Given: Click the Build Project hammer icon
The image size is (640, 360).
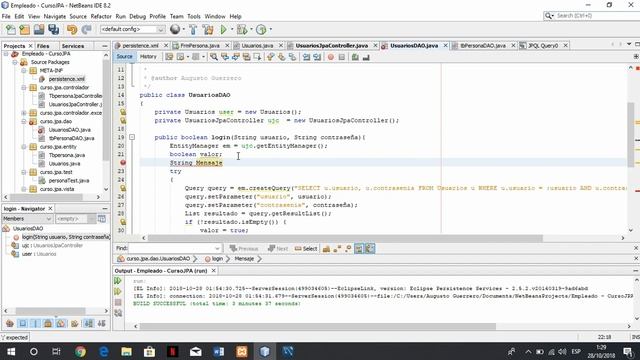Looking at the screenshot, I should point(193,29).
